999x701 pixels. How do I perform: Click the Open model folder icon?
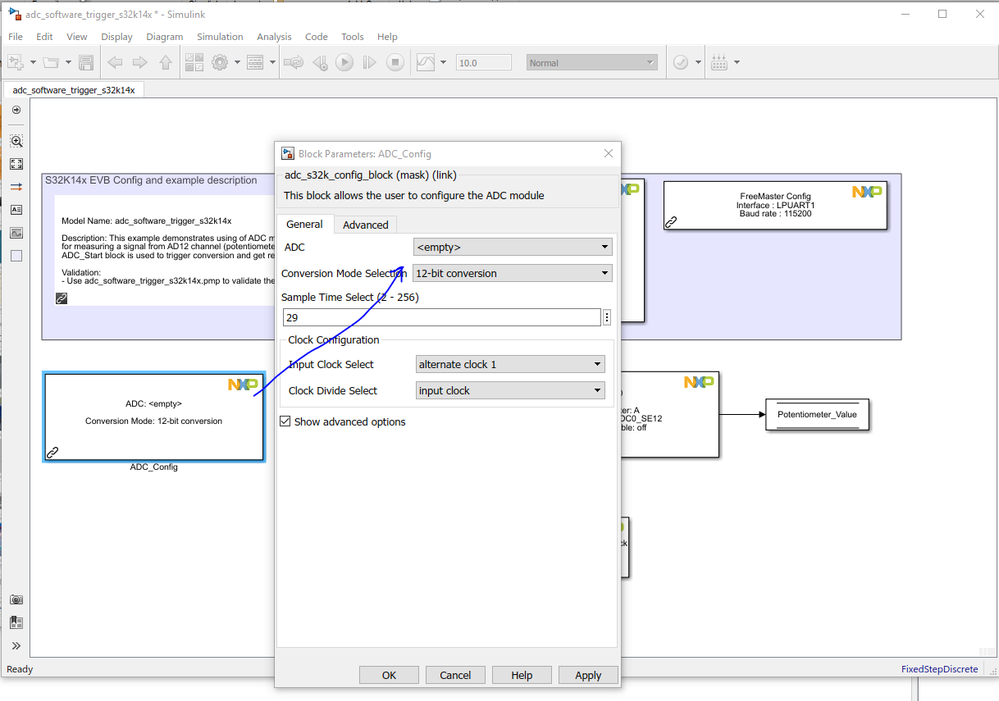click(51, 62)
